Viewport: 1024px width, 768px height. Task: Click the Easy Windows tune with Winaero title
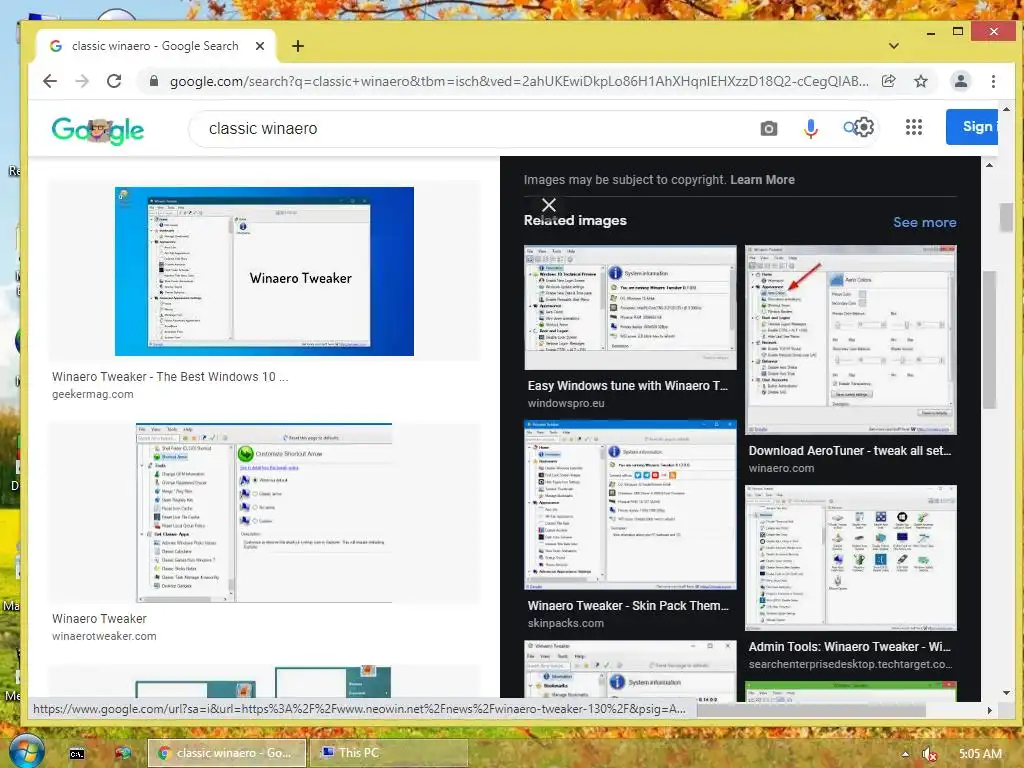tap(628, 385)
